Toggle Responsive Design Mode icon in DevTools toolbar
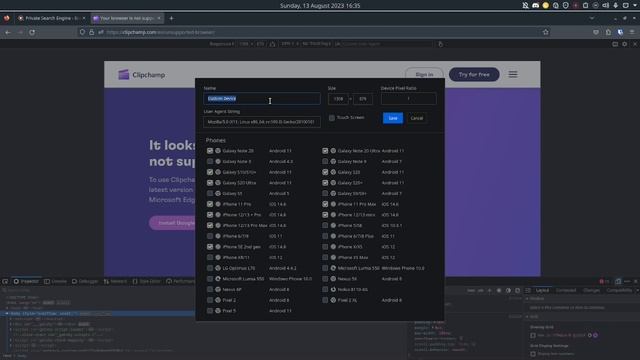This screenshot has height=360, width=640. [618, 281]
